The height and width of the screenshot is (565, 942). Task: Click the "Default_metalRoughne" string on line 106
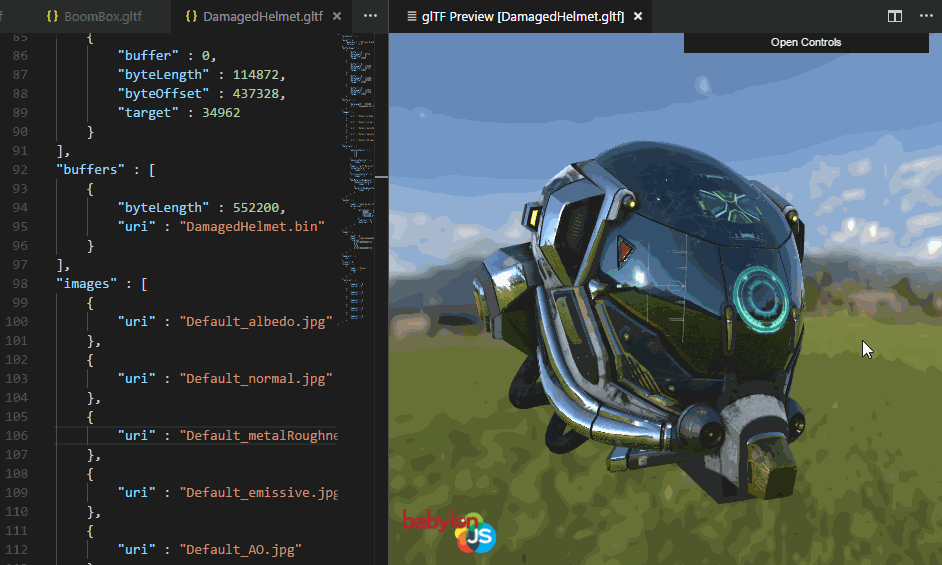pyautogui.click(x=259, y=436)
